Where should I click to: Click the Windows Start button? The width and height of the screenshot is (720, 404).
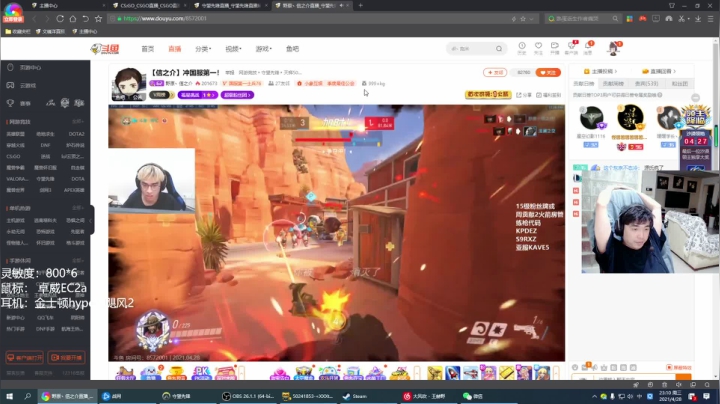coord(9,396)
